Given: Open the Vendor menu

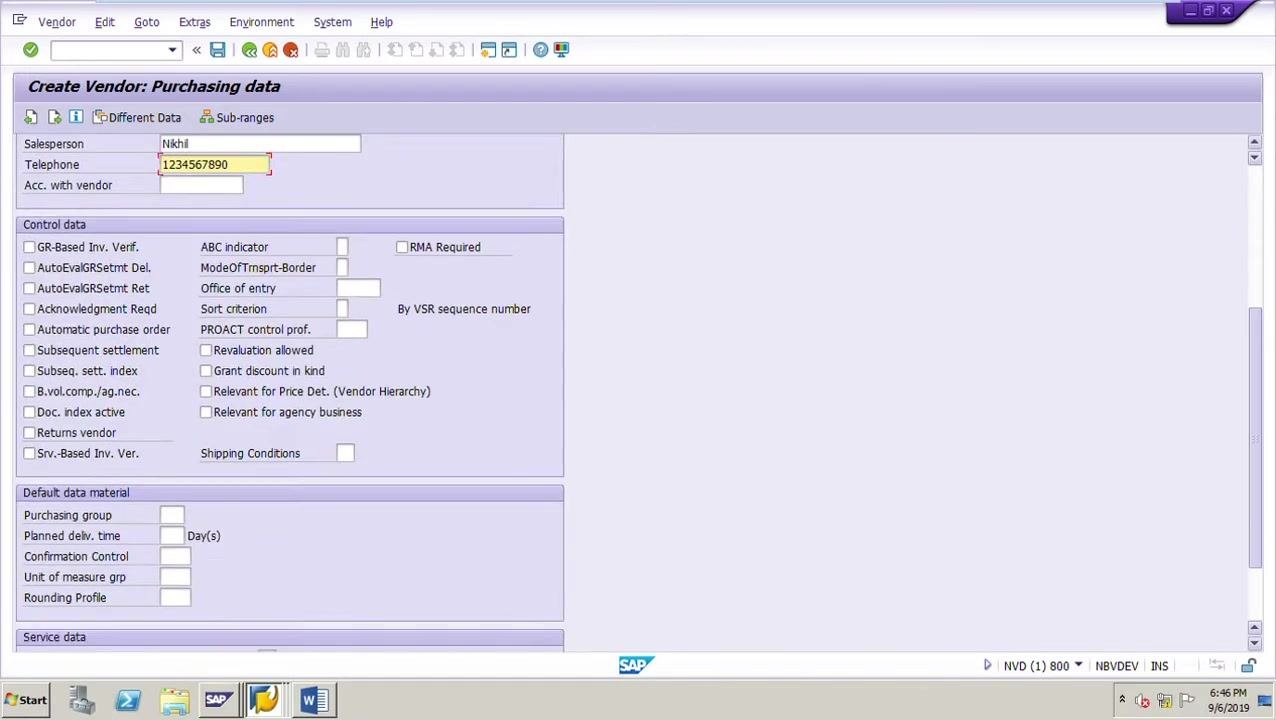Looking at the screenshot, I should coord(56,22).
